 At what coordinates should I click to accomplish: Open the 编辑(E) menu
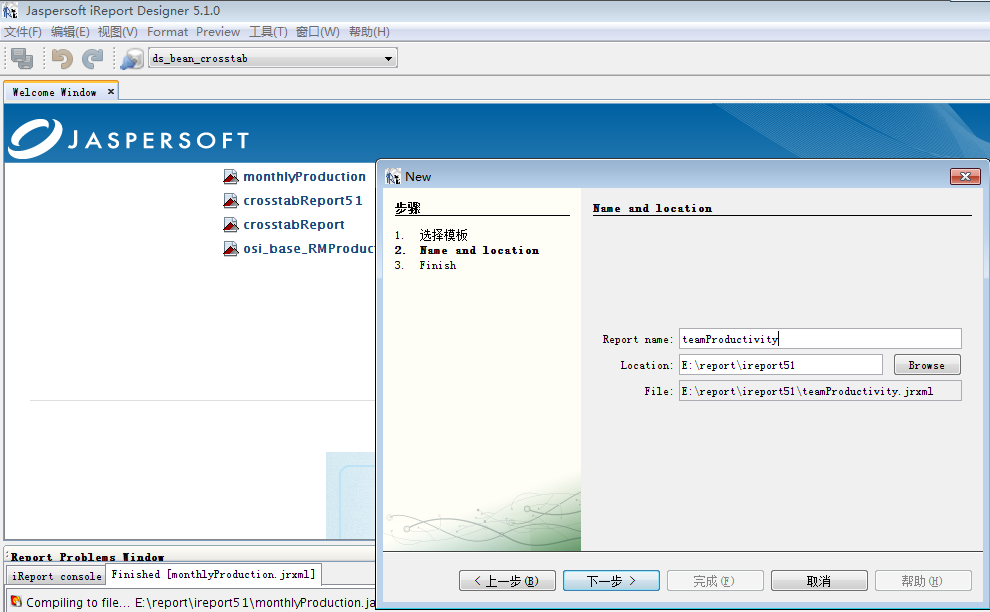70,32
